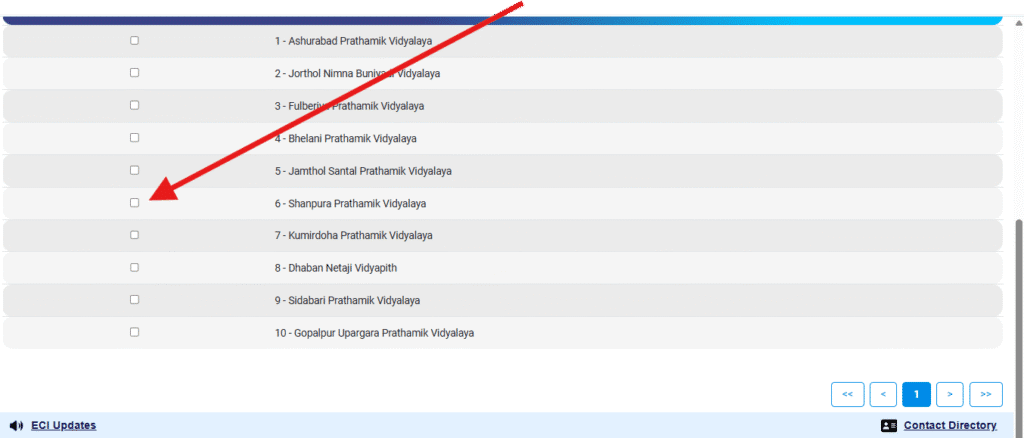Click the vertical scrollbar on the right
The height and width of the screenshot is (438, 1024).
1017,300
